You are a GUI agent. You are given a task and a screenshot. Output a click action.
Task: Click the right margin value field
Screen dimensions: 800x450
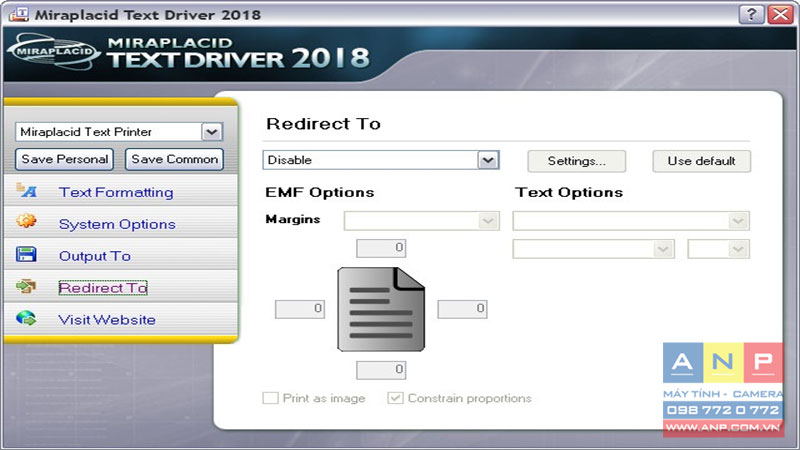[462, 309]
